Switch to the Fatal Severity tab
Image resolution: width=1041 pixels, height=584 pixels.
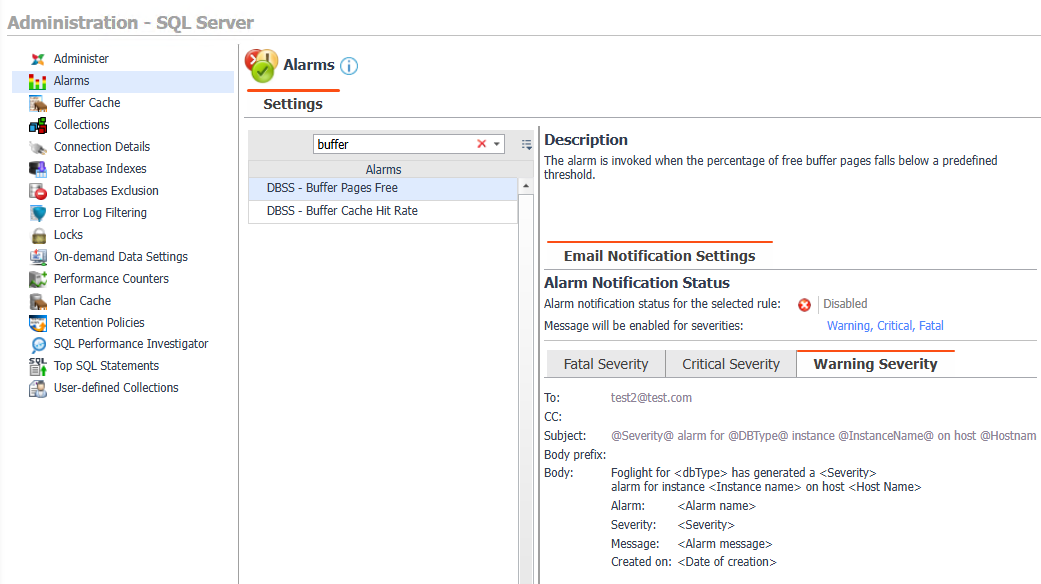pos(606,364)
